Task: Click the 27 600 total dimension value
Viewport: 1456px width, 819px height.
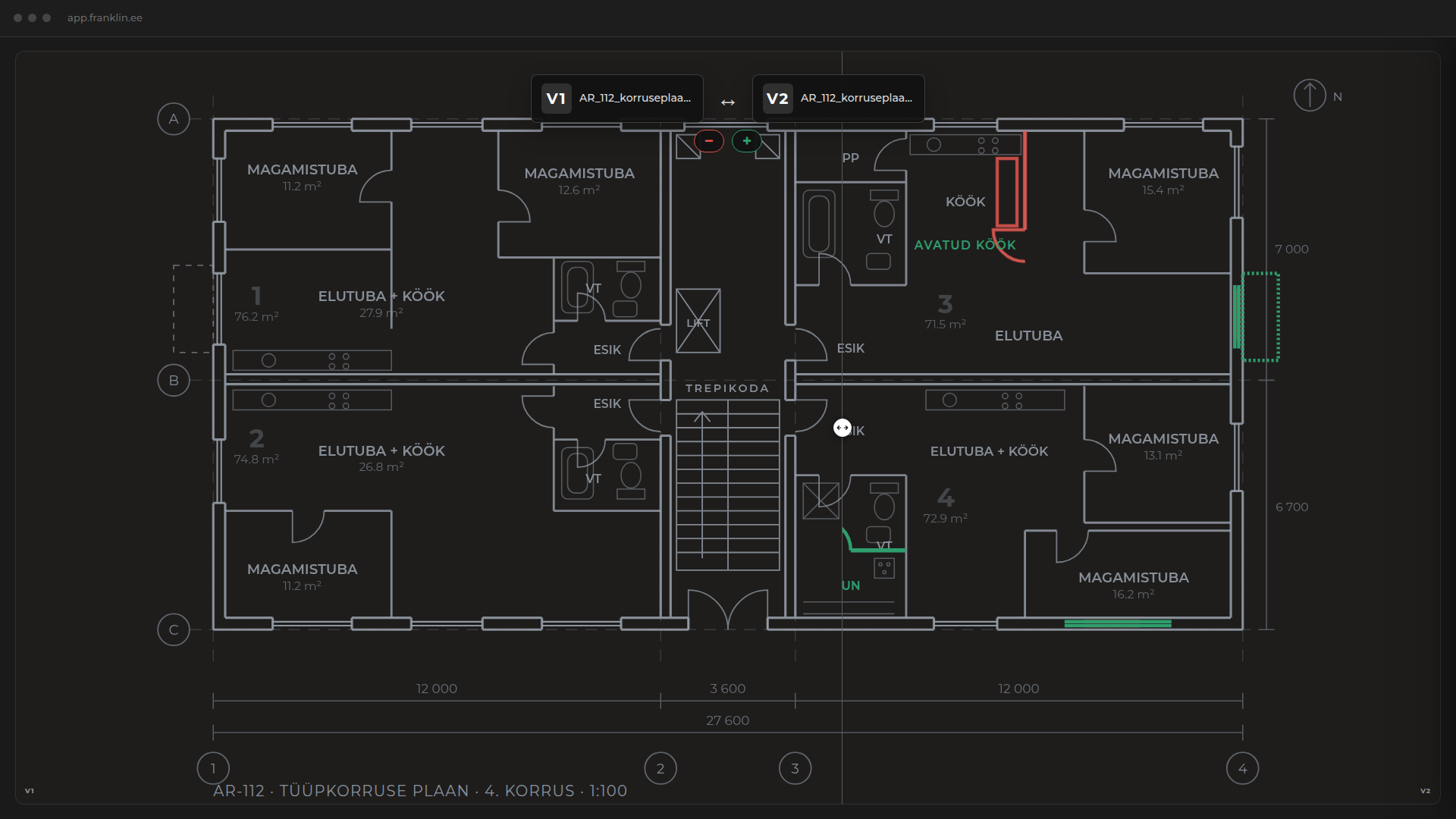Action: (x=727, y=720)
